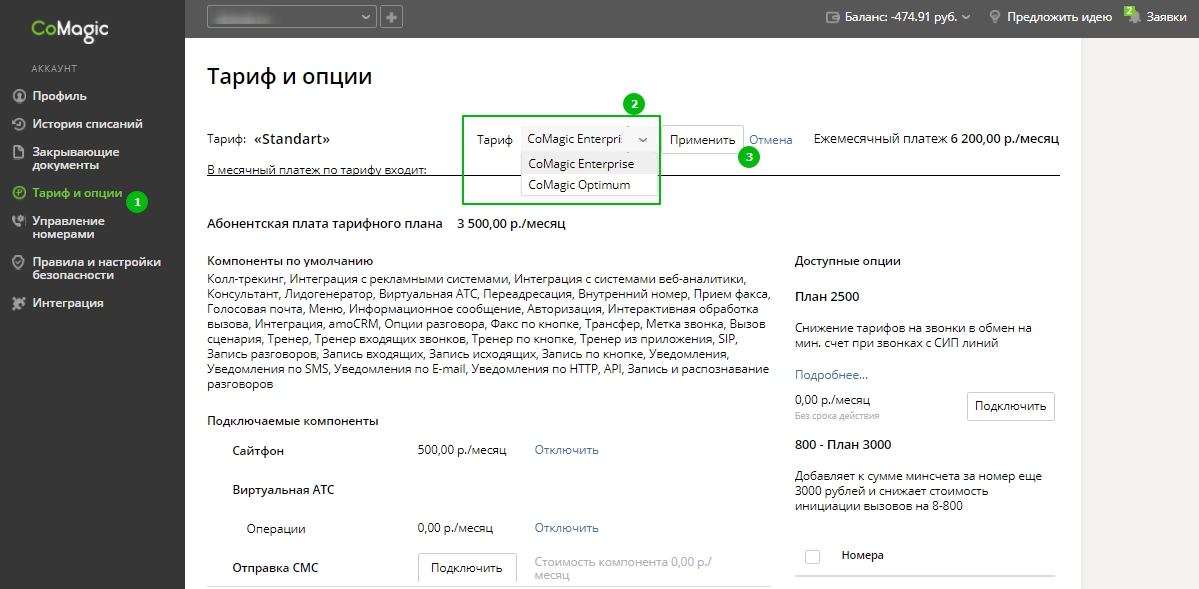Image resolution: width=1199 pixels, height=589 pixels.
Task: Click Отключить for Операции
Action: 567,528
